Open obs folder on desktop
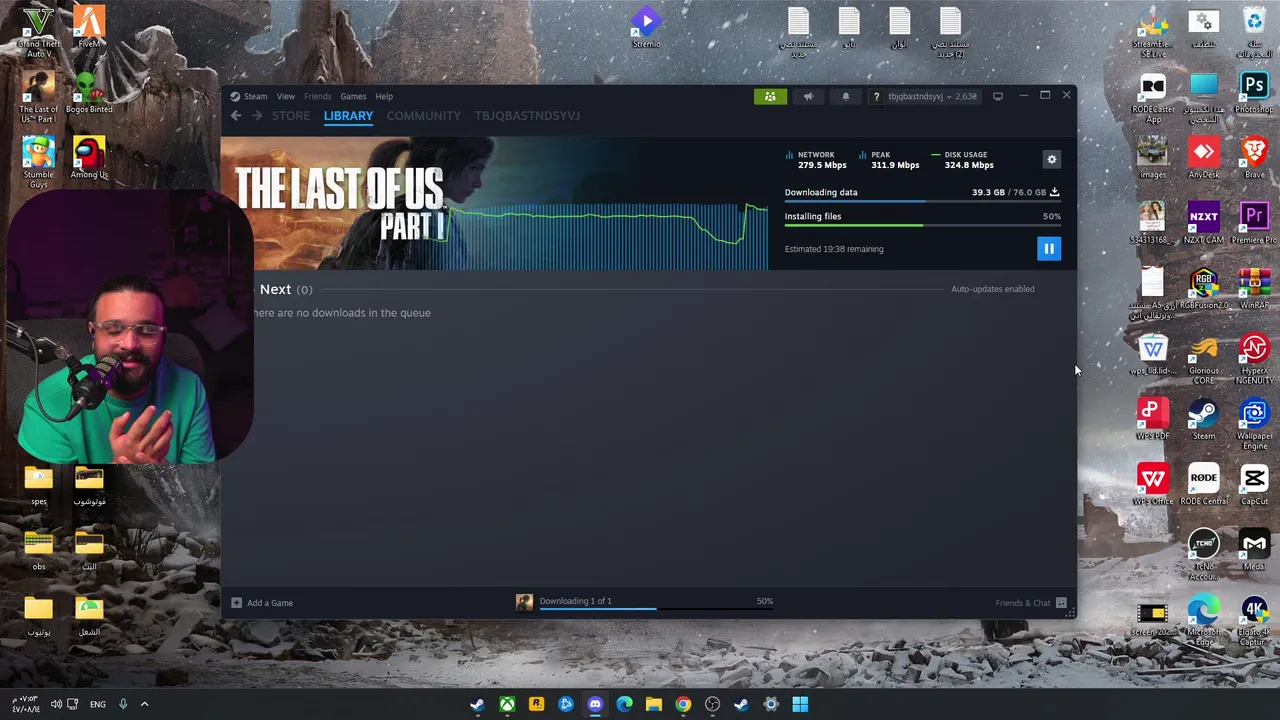The image size is (1280, 720). (38, 549)
